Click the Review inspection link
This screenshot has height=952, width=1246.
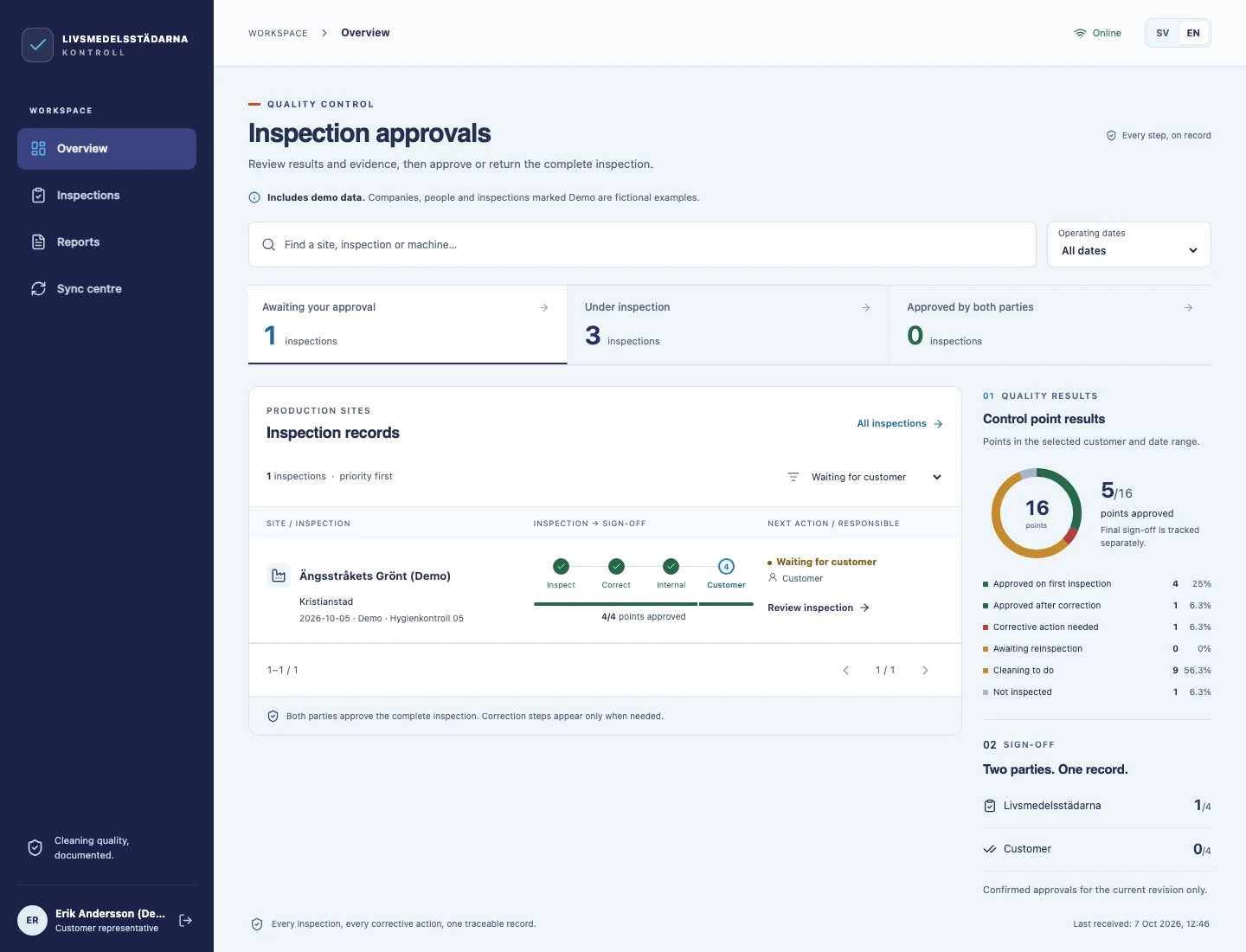(x=819, y=608)
